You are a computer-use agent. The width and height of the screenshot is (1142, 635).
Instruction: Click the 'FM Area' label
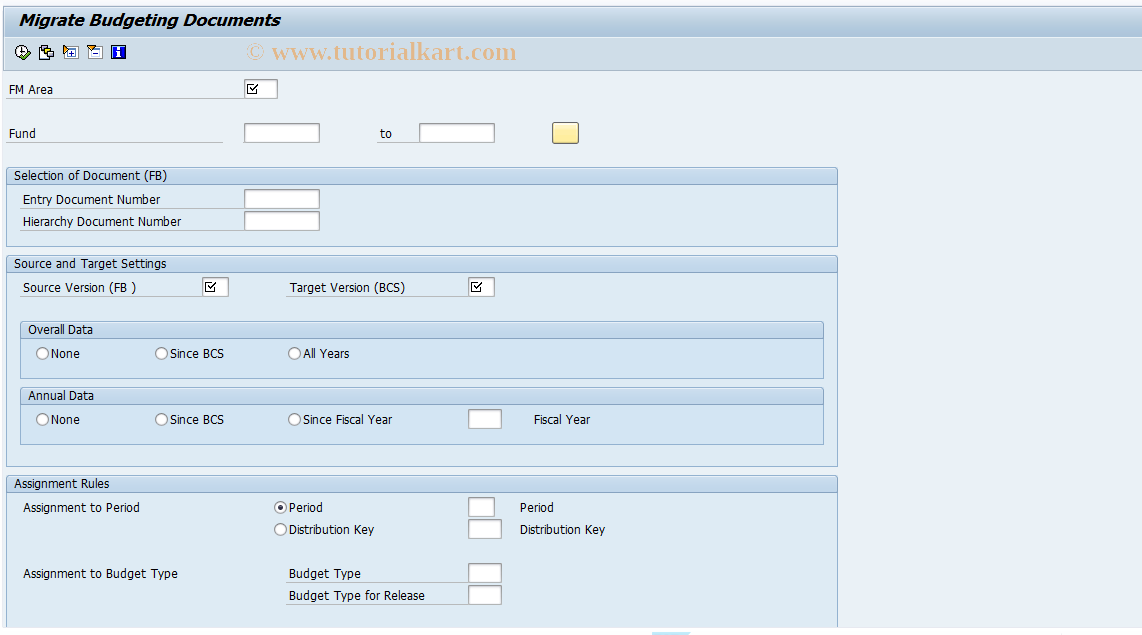tap(31, 90)
